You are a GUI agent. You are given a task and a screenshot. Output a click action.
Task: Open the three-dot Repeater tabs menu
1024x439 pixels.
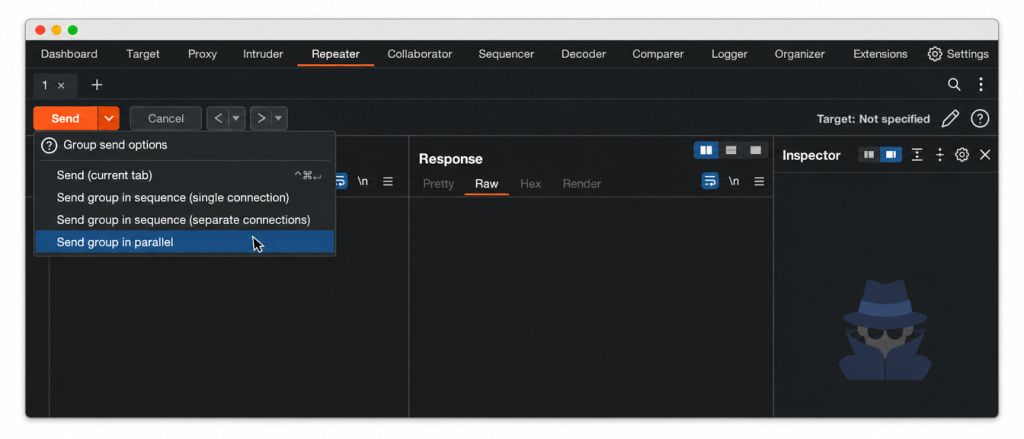pyautogui.click(x=981, y=84)
